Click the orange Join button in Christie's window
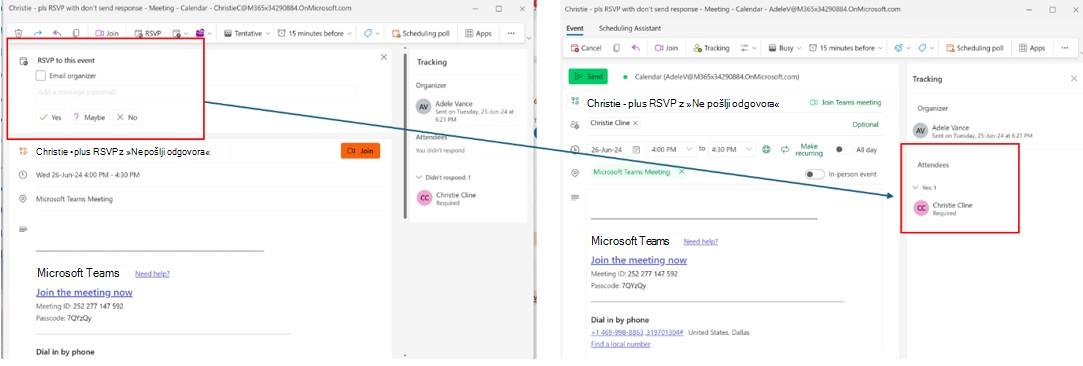 pos(360,151)
